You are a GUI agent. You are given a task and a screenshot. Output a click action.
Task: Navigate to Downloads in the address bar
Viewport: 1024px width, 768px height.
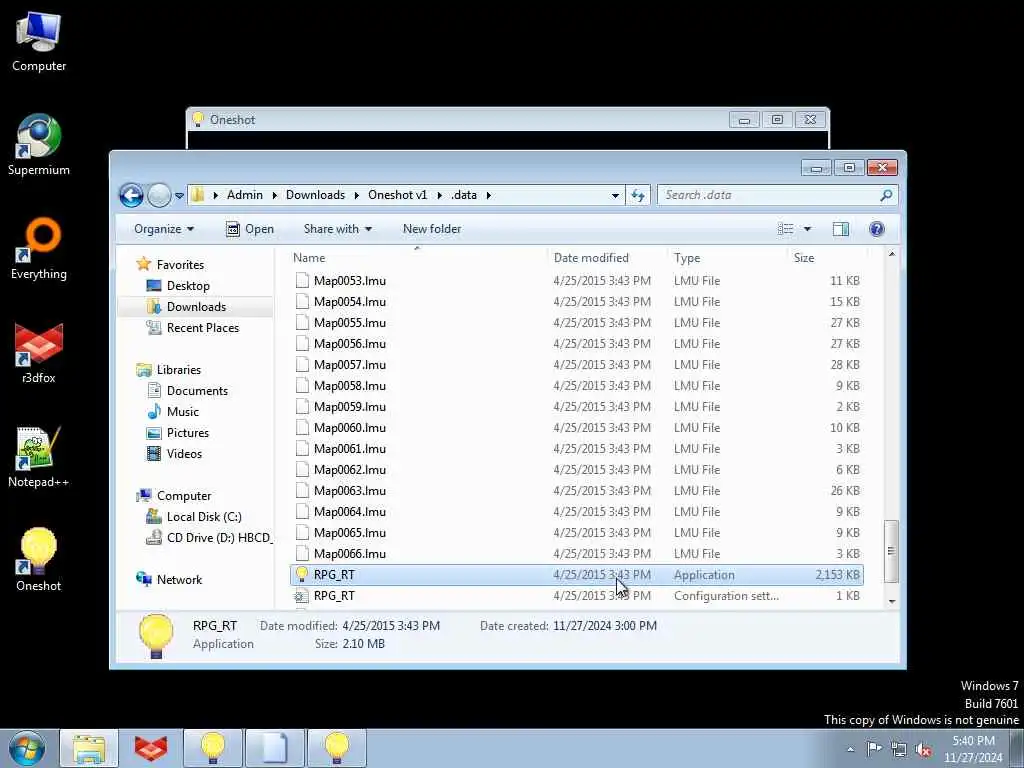[x=315, y=195]
